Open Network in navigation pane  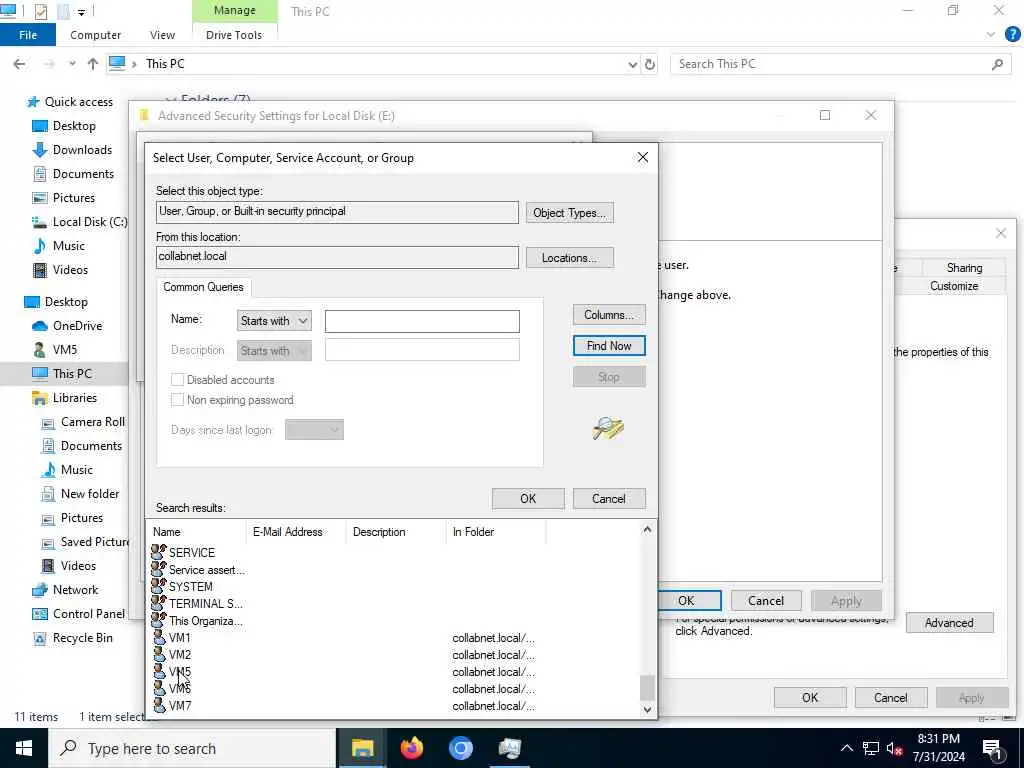[x=75, y=590]
